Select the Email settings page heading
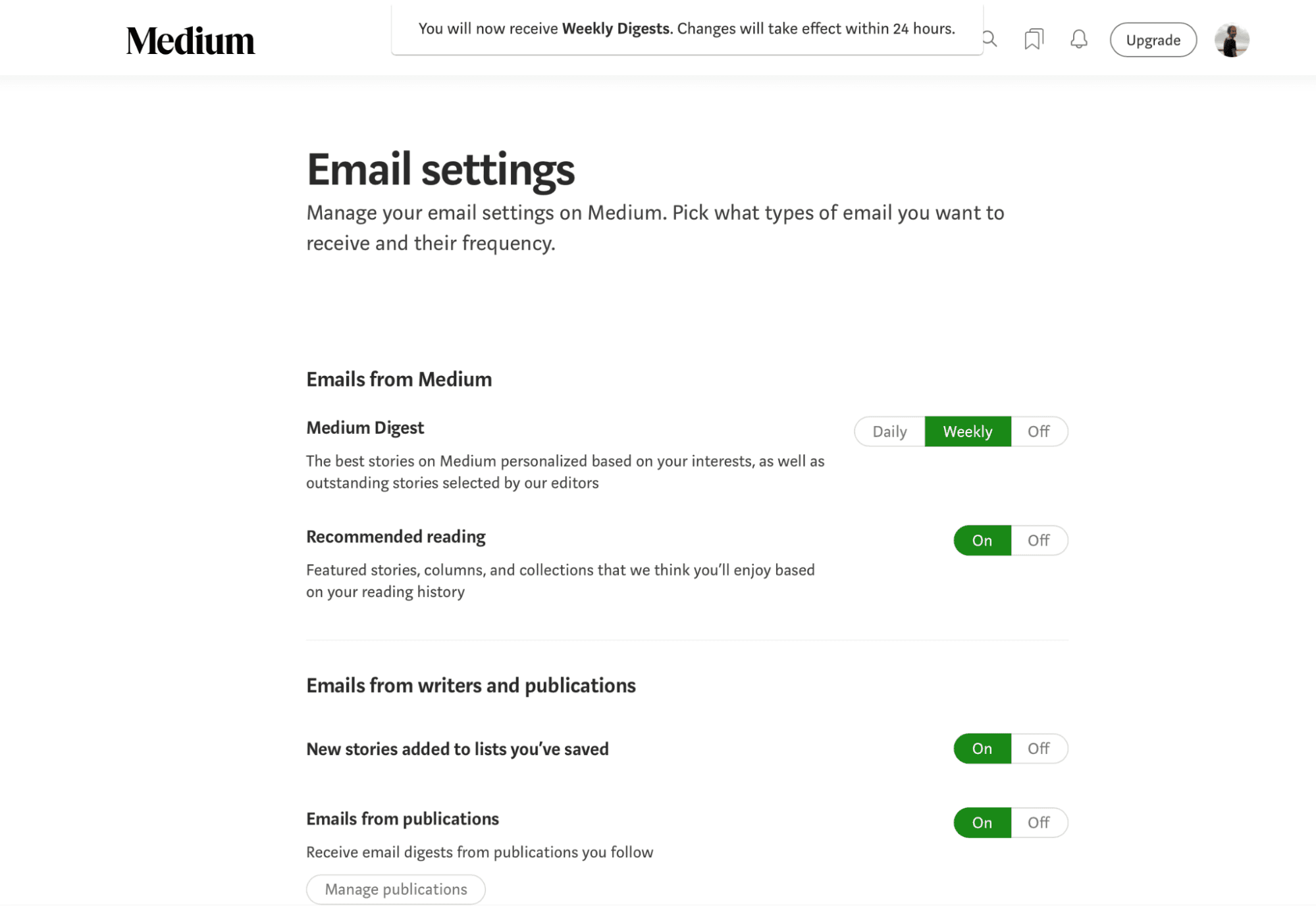Image resolution: width=1316 pixels, height=906 pixels. coord(440,171)
